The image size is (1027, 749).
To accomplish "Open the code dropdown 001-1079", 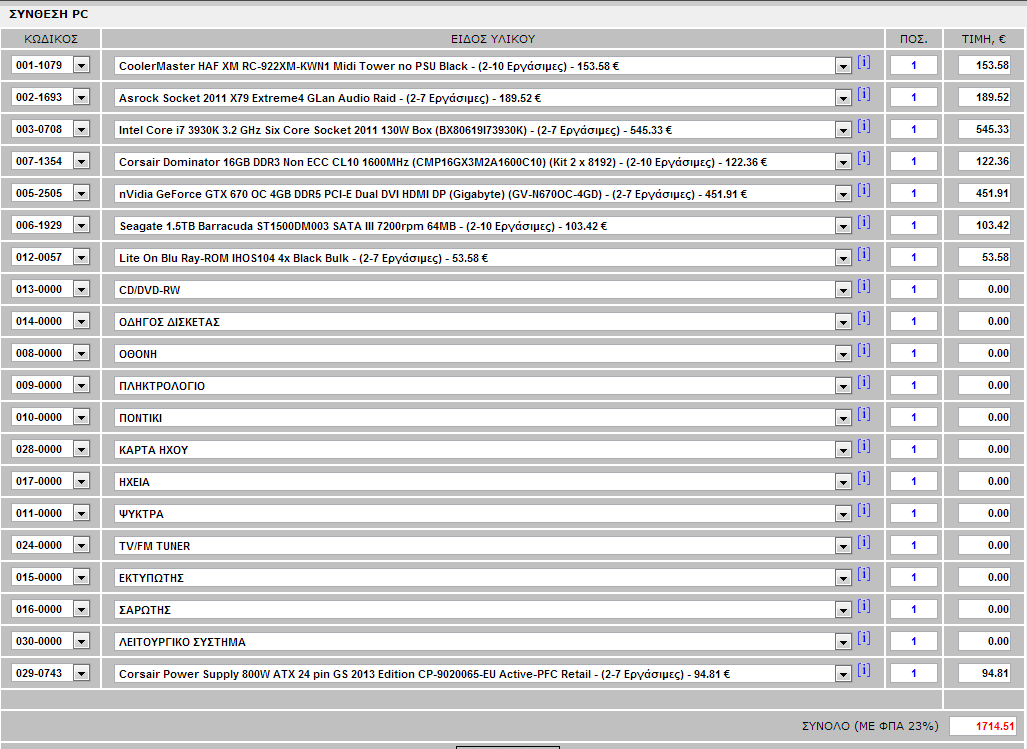I will (x=81, y=65).
